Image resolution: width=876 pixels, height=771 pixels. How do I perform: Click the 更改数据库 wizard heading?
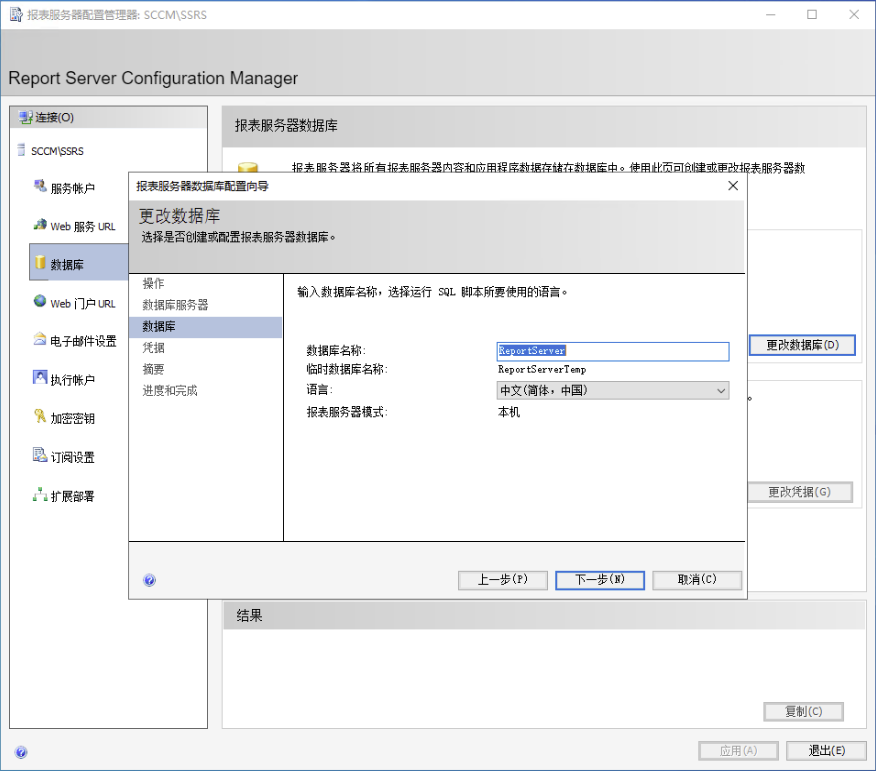tap(179, 216)
